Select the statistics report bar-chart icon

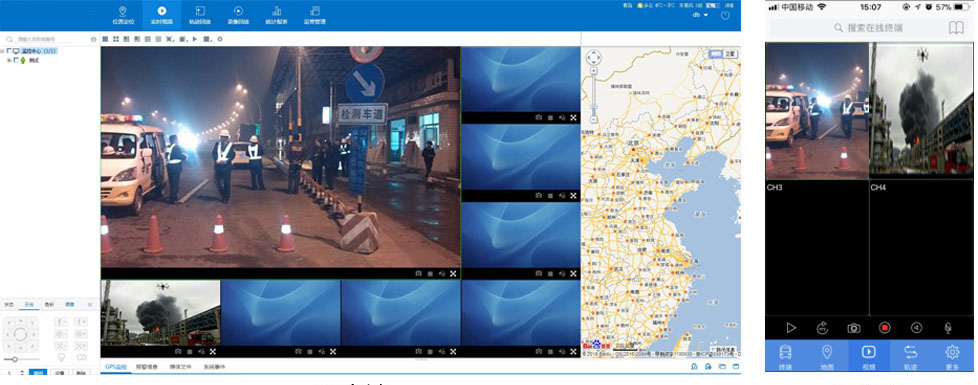[x=276, y=11]
